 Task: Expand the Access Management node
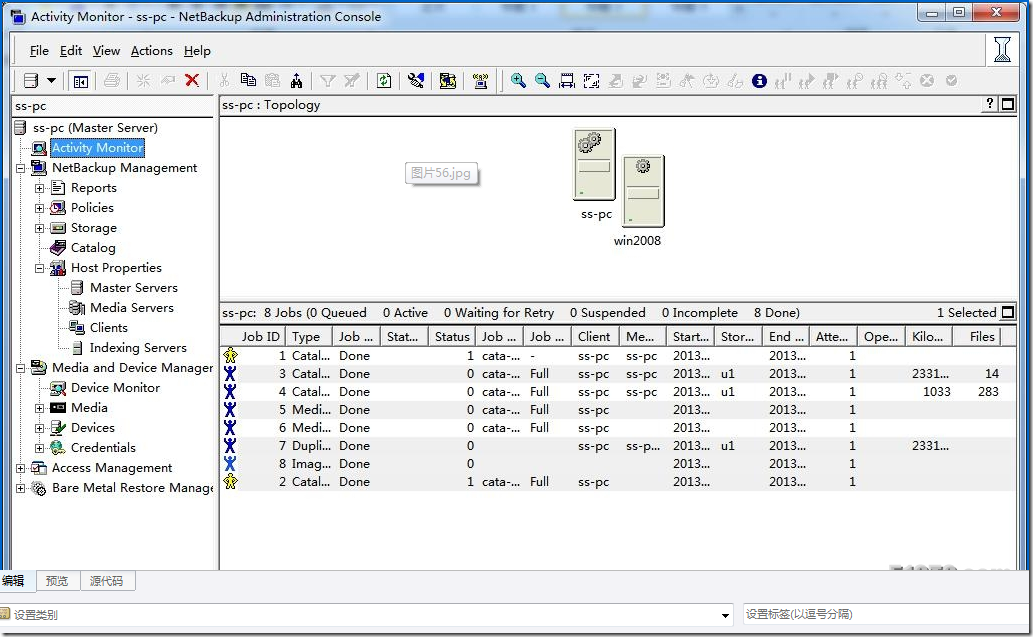click(20, 468)
